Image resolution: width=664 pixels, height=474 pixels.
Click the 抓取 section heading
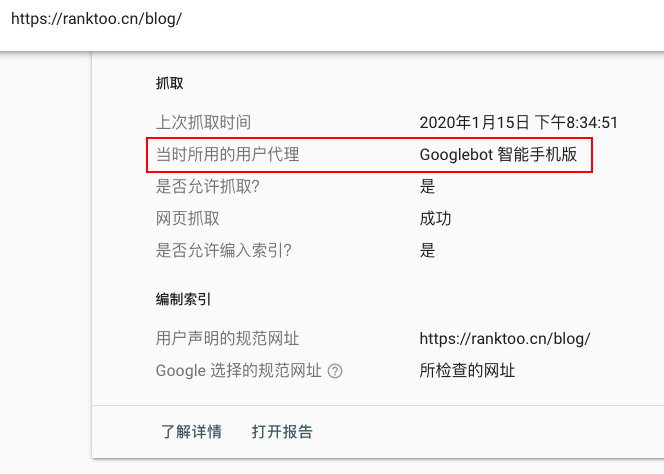pyautogui.click(x=169, y=83)
